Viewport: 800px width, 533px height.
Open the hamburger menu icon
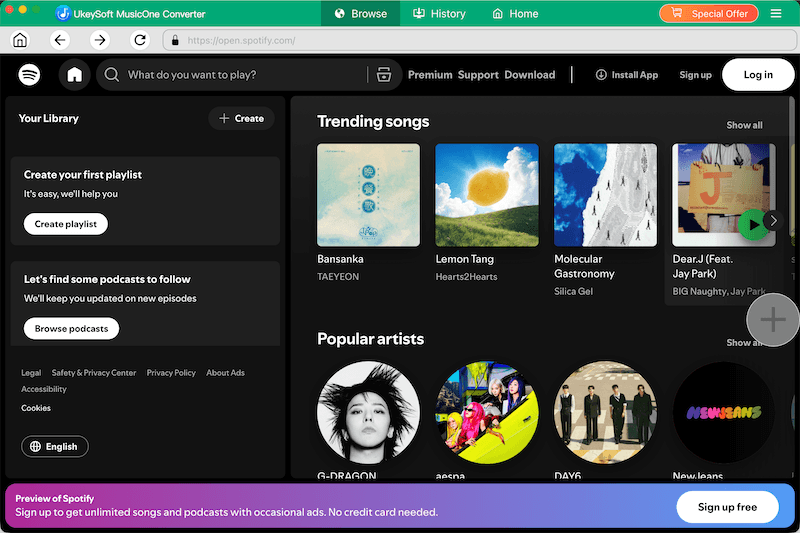point(776,13)
